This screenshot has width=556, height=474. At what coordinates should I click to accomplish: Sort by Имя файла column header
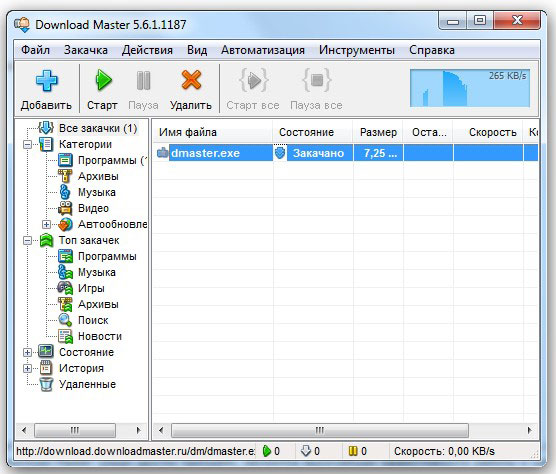click(x=213, y=132)
